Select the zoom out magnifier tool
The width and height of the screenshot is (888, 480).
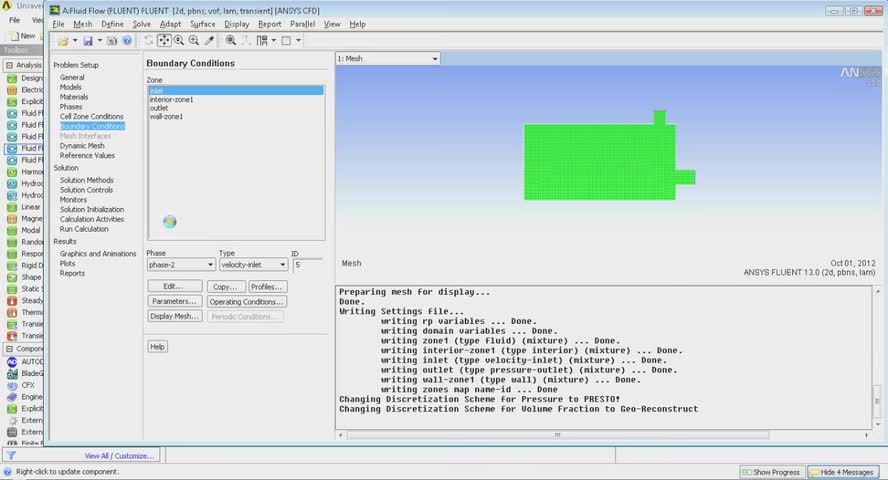[x=194, y=40]
